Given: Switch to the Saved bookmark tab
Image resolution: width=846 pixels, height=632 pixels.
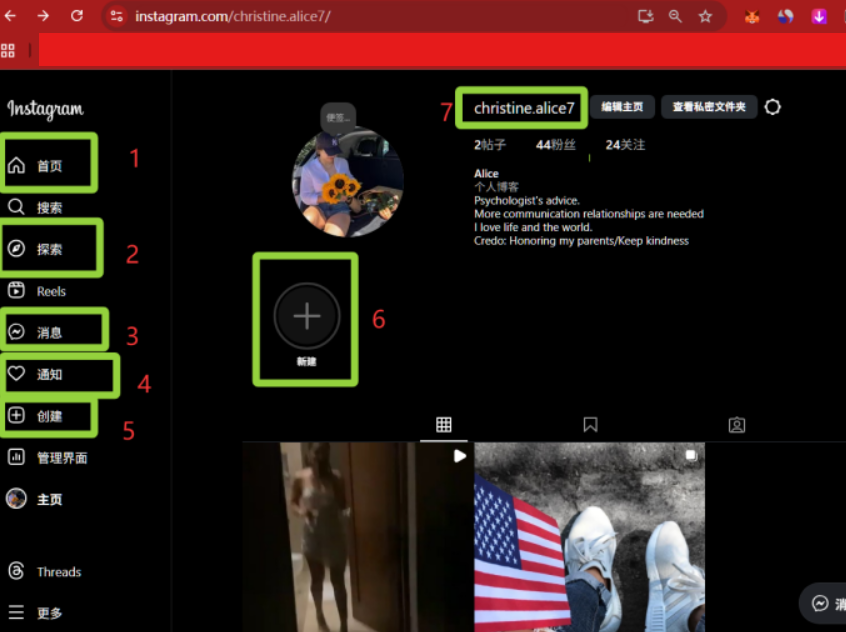Looking at the screenshot, I should (x=590, y=425).
